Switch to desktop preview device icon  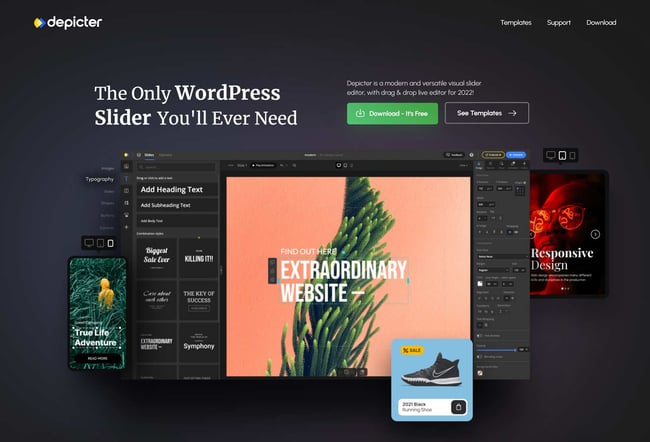550,155
